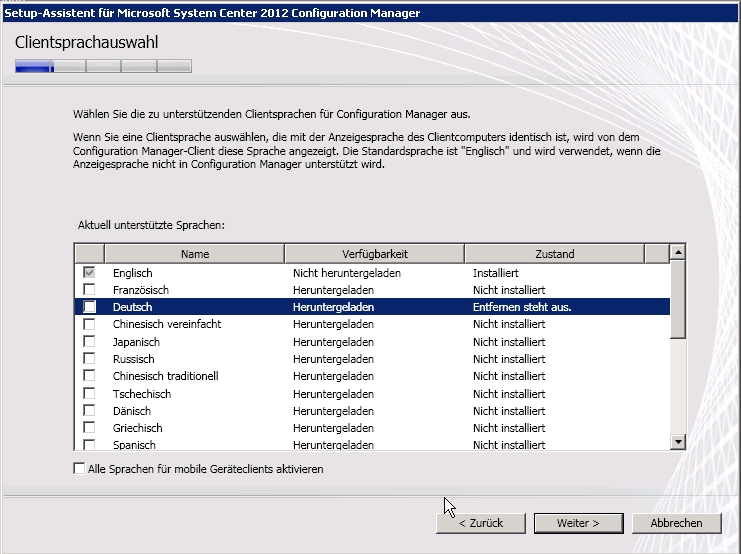Select the Japanisch checkbox
Image resolution: width=741 pixels, height=554 pixels.
click(90, 342)
